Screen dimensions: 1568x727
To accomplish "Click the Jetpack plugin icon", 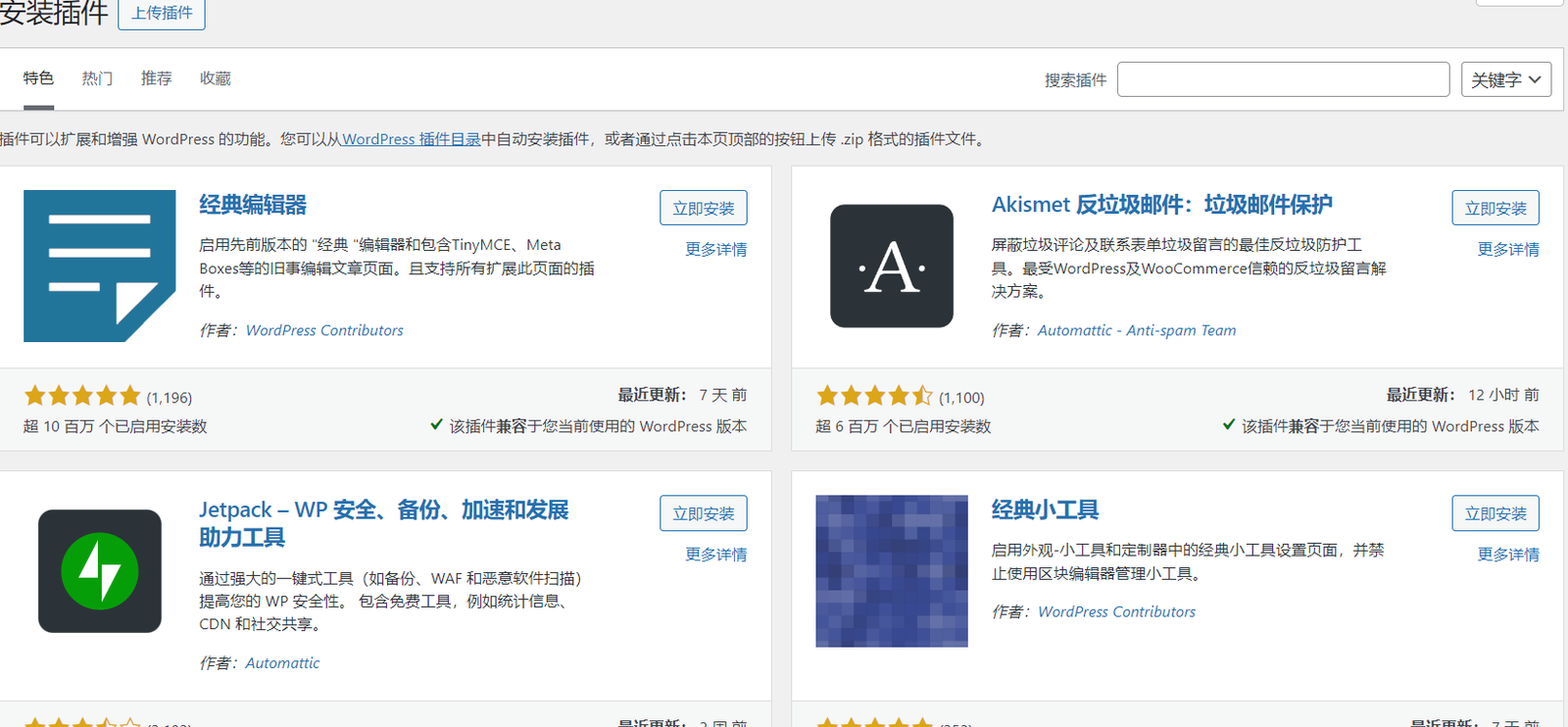I will click(x=100, y=571).
